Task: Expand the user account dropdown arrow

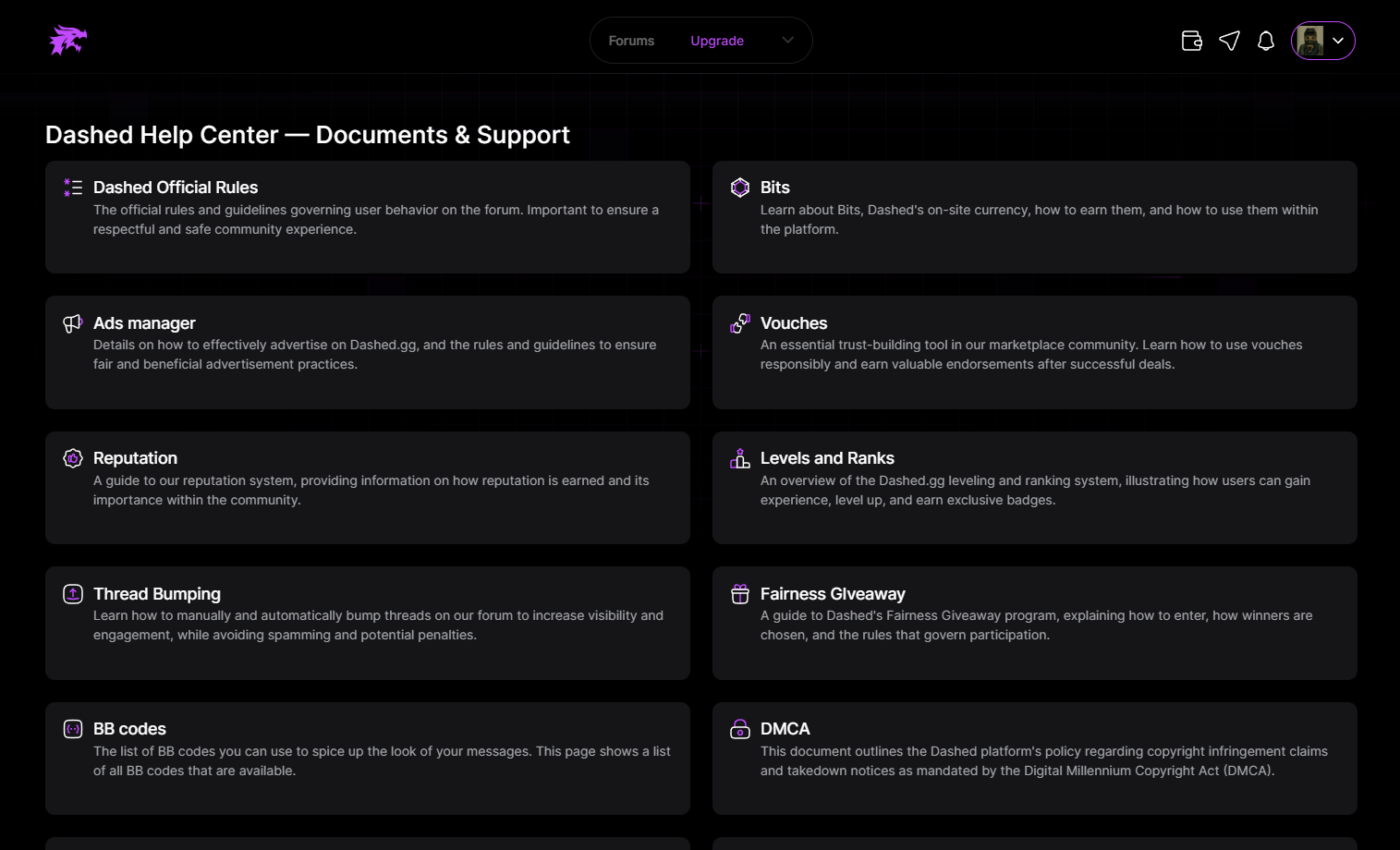Action: 1338,41
